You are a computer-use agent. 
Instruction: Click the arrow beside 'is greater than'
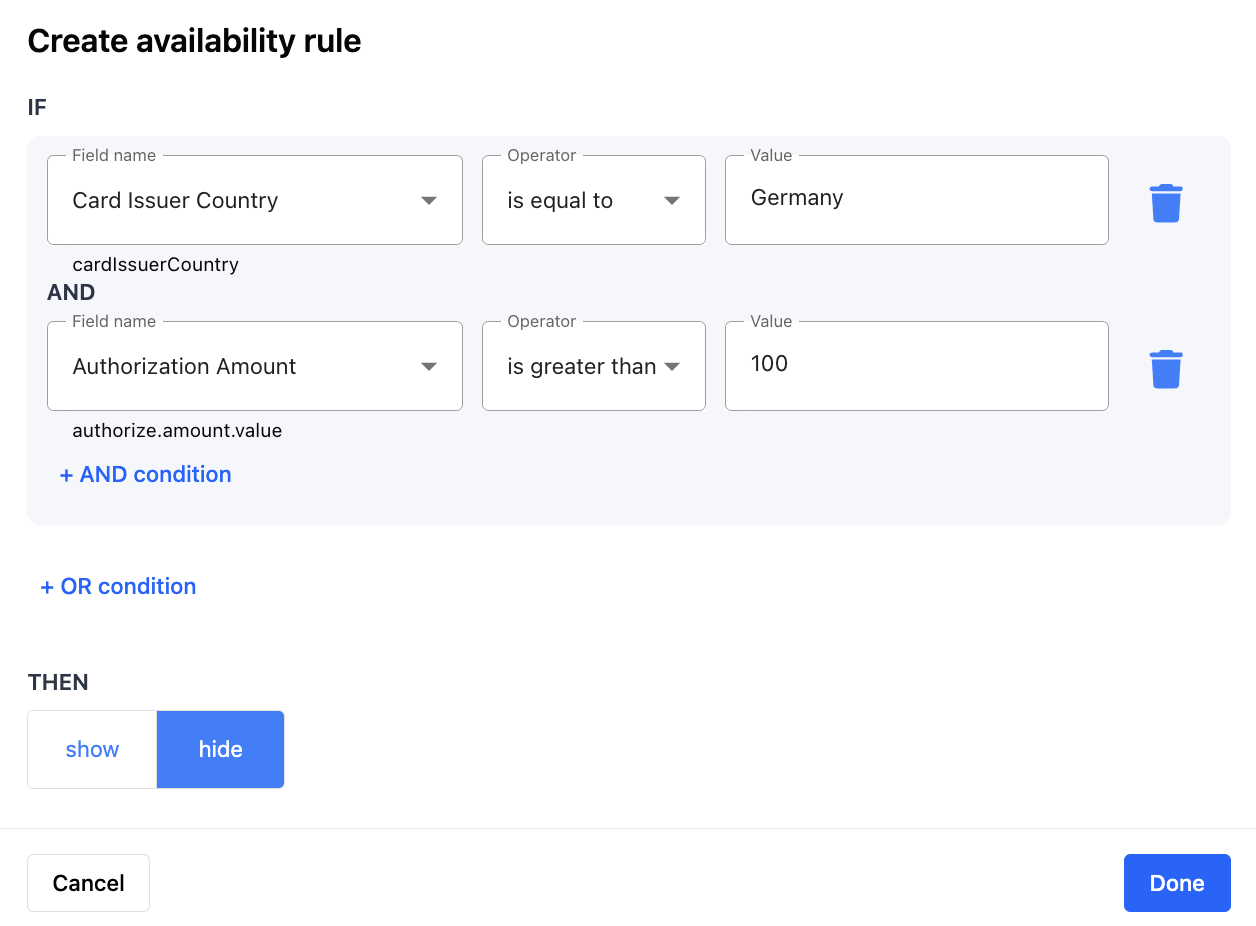[672, 367]
